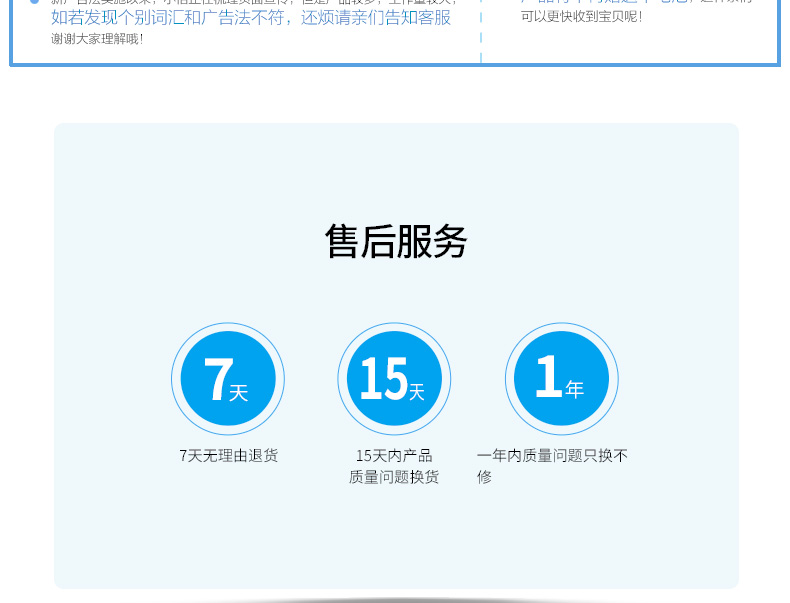Click the blue 7天 circle icon
This screenshot has height=603, width=790.
(228, 379)
